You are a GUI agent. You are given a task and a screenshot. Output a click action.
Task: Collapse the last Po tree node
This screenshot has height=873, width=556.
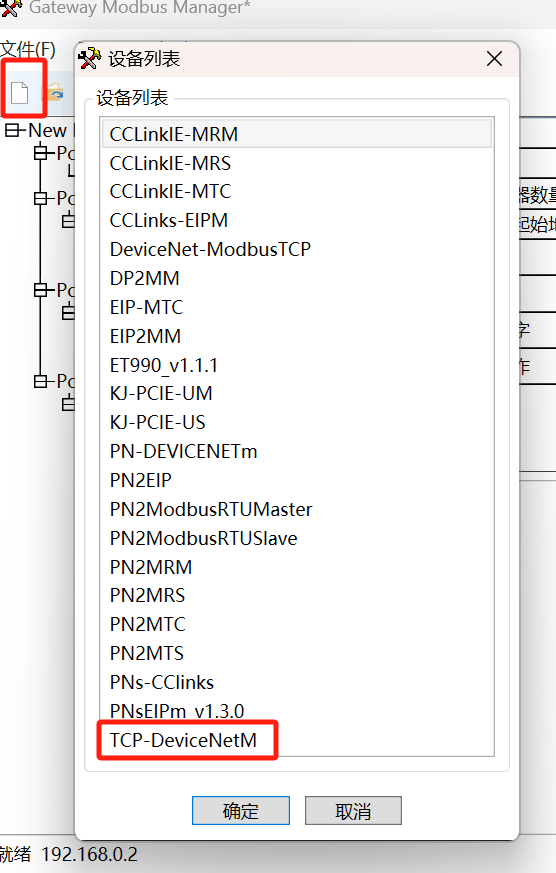point(41,381)
